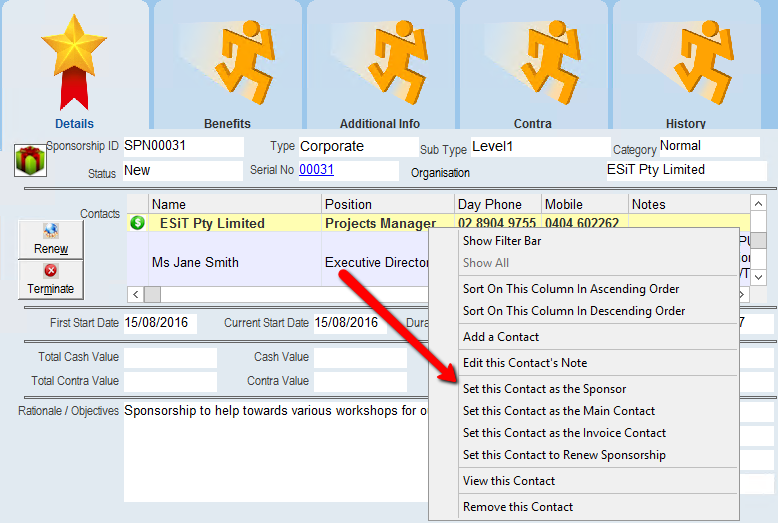Select Sort On This Column In Ascending Order
Viewport: 778px width, 523px height.
(570, 289)
